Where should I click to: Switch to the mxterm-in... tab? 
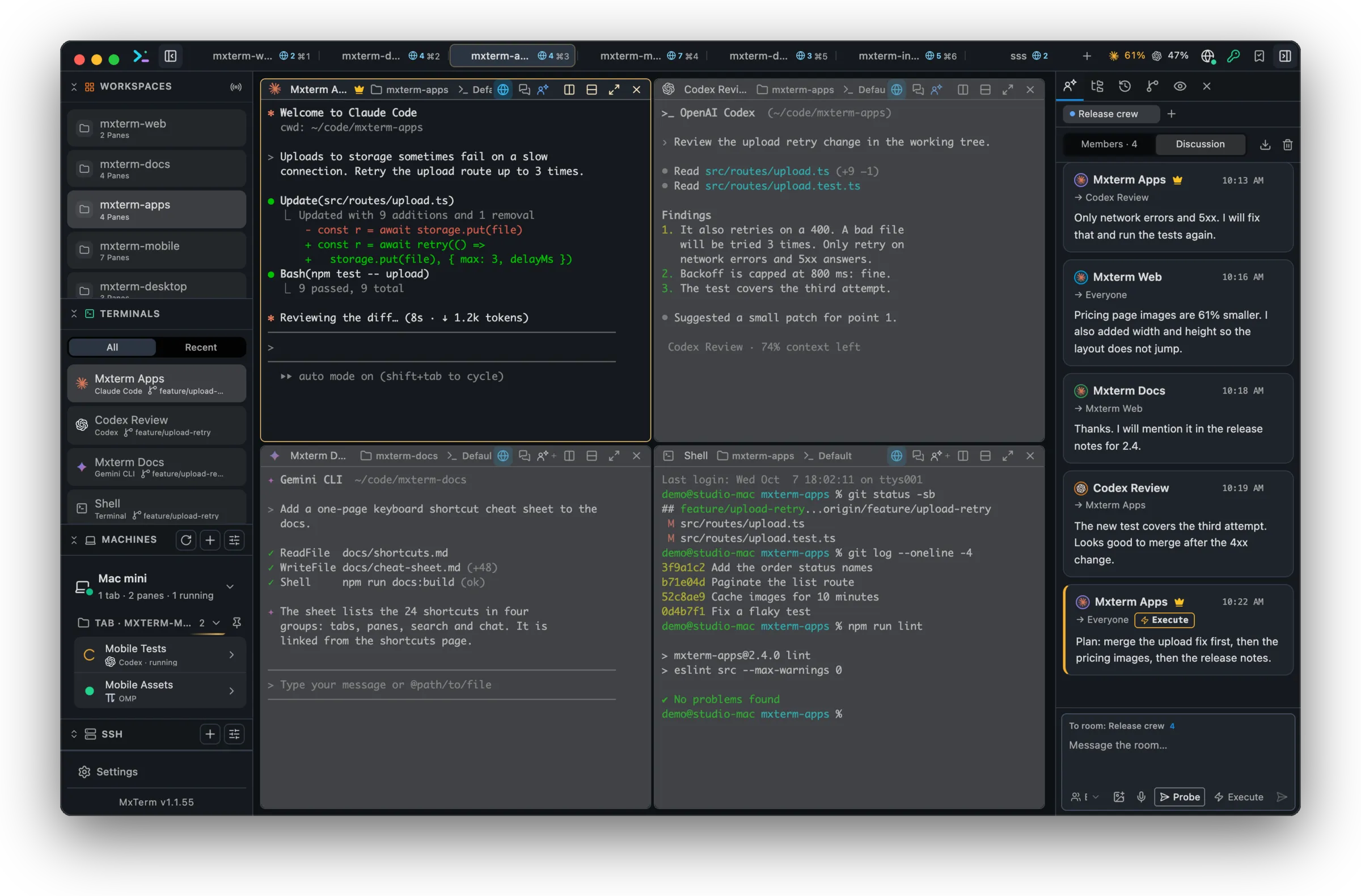click(907, 56)
